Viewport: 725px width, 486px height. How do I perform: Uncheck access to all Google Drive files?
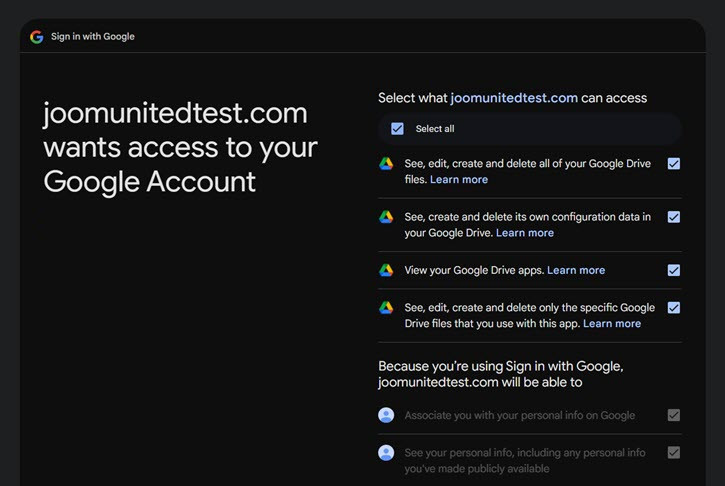pos(674,164)
